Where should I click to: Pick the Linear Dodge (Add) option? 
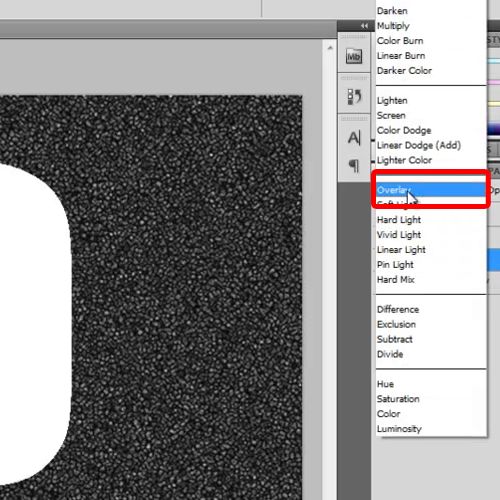pyautogui.click(x=419, y=145)
